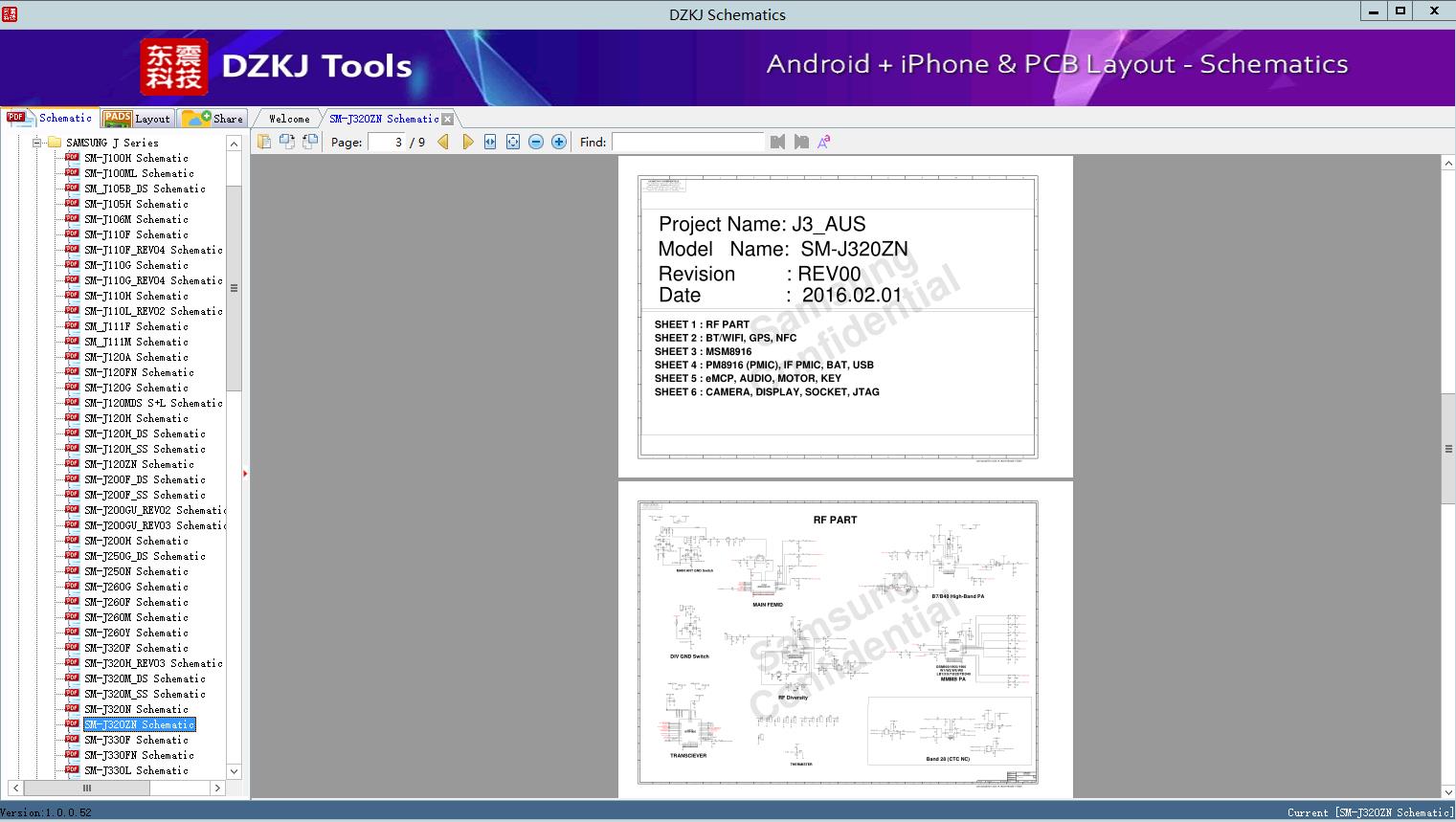Click the page number field
This screenshot has width=1456, height=822.
(x=386, y=142)
